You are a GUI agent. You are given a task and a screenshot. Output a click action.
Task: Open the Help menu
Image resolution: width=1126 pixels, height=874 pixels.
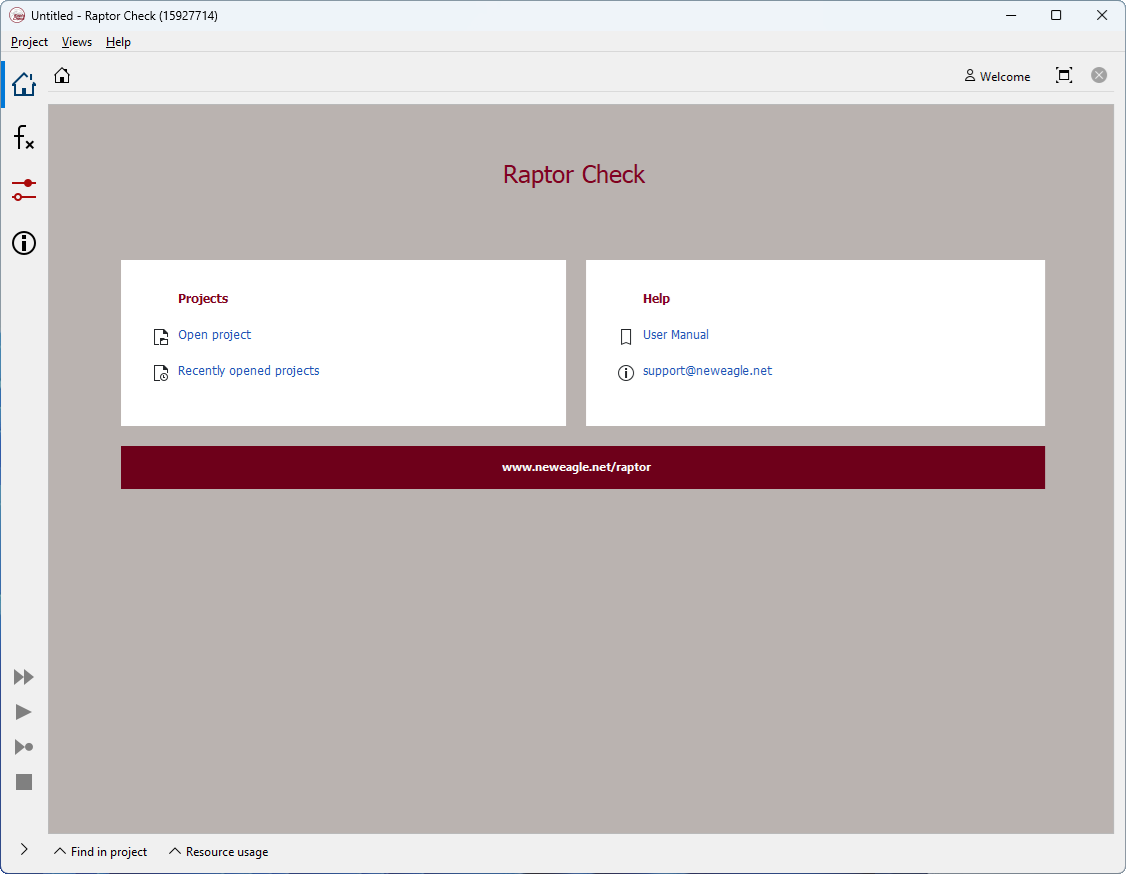[x=118, y=42]
